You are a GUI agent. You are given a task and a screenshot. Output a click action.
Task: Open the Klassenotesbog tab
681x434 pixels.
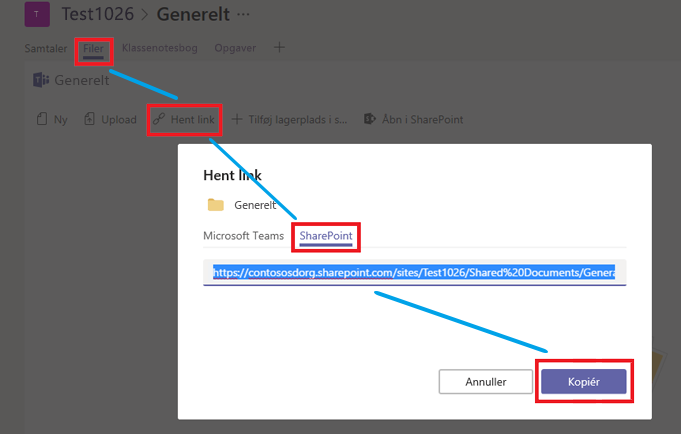159,48
